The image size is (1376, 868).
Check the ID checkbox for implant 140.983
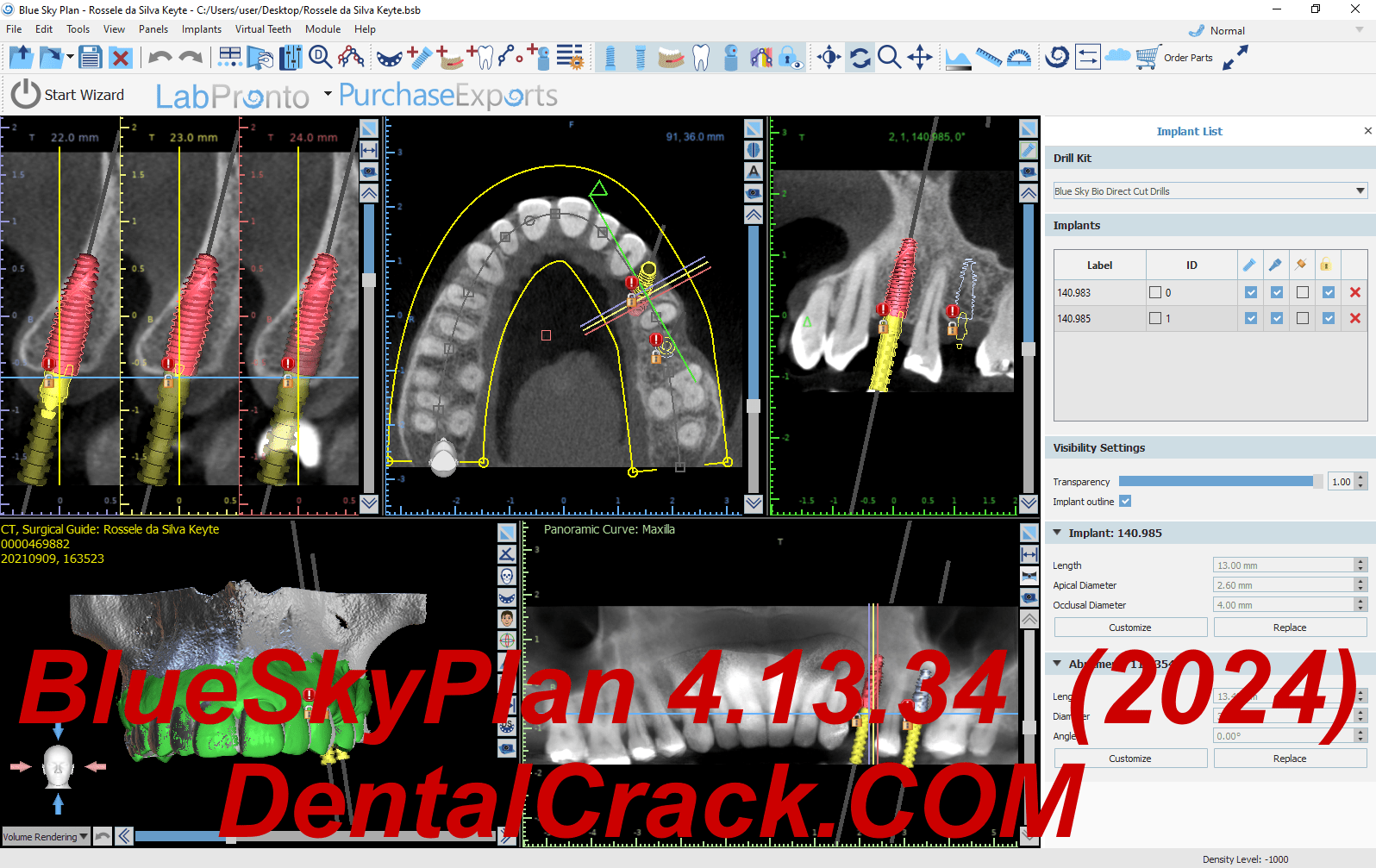[x=1155, y=292]
